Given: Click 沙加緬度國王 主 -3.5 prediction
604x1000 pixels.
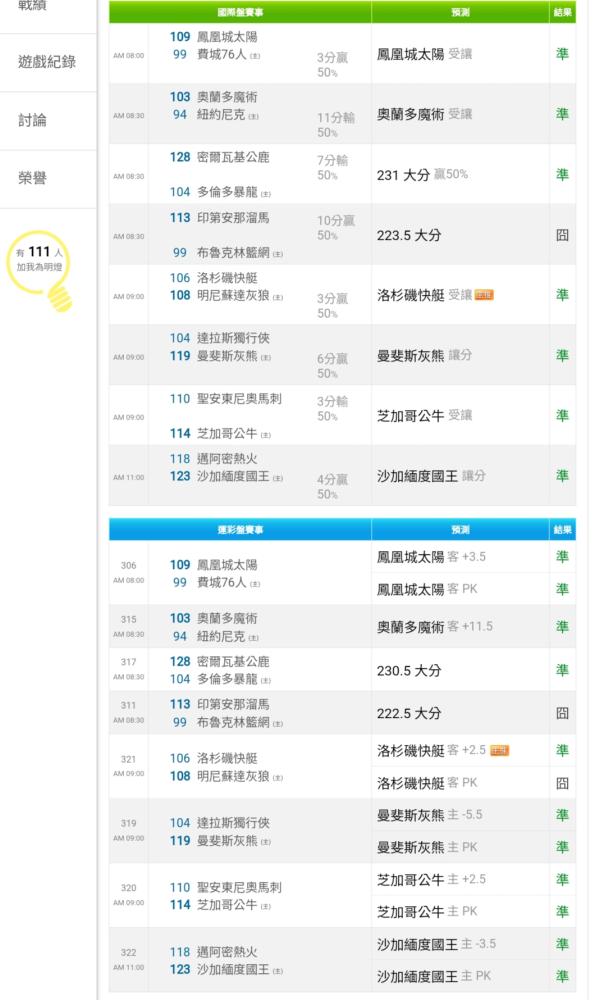Looking at the screenshot, I should tap(436, 944).
